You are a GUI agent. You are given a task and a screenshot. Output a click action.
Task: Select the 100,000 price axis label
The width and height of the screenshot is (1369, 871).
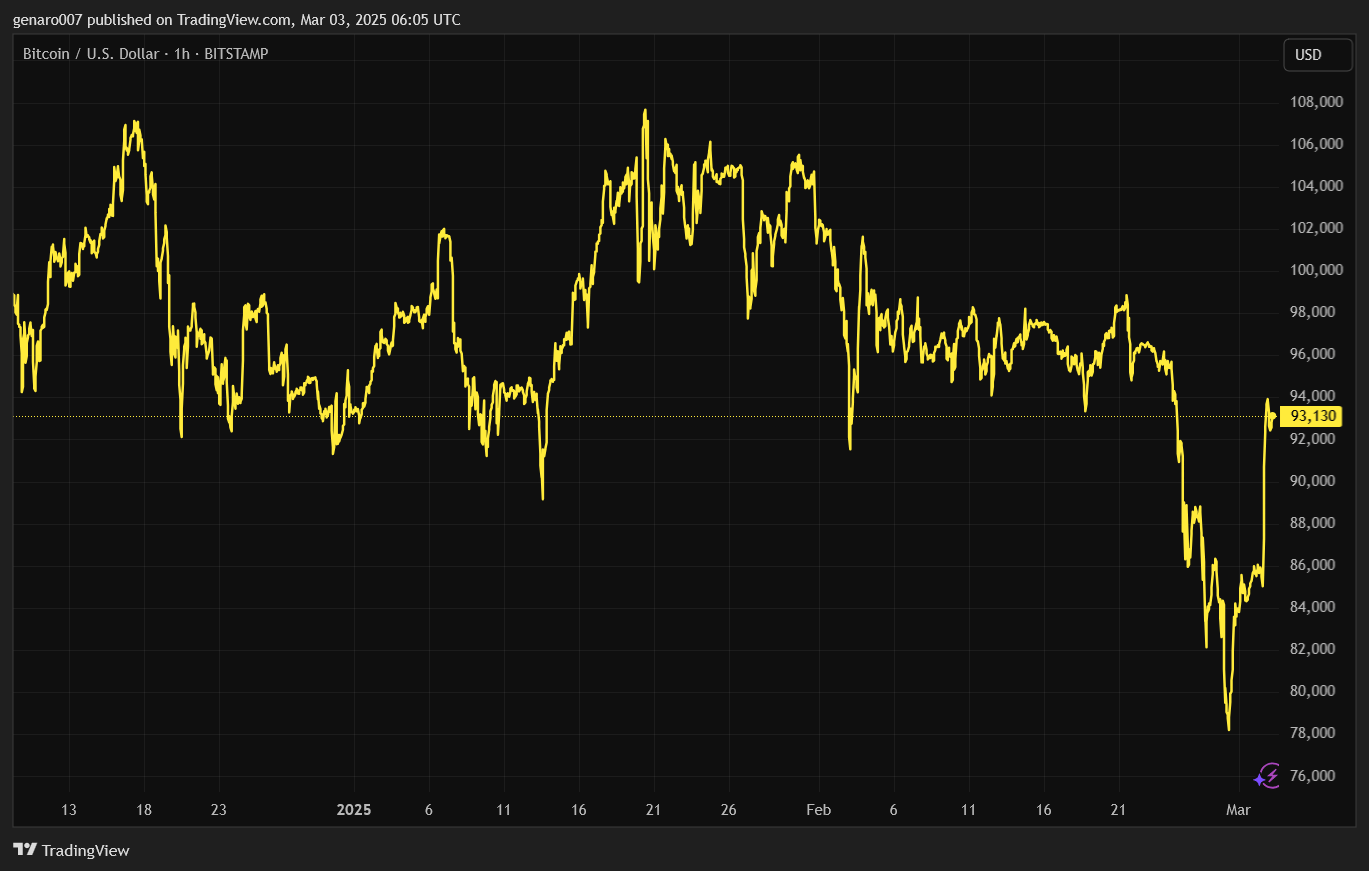1315,270
